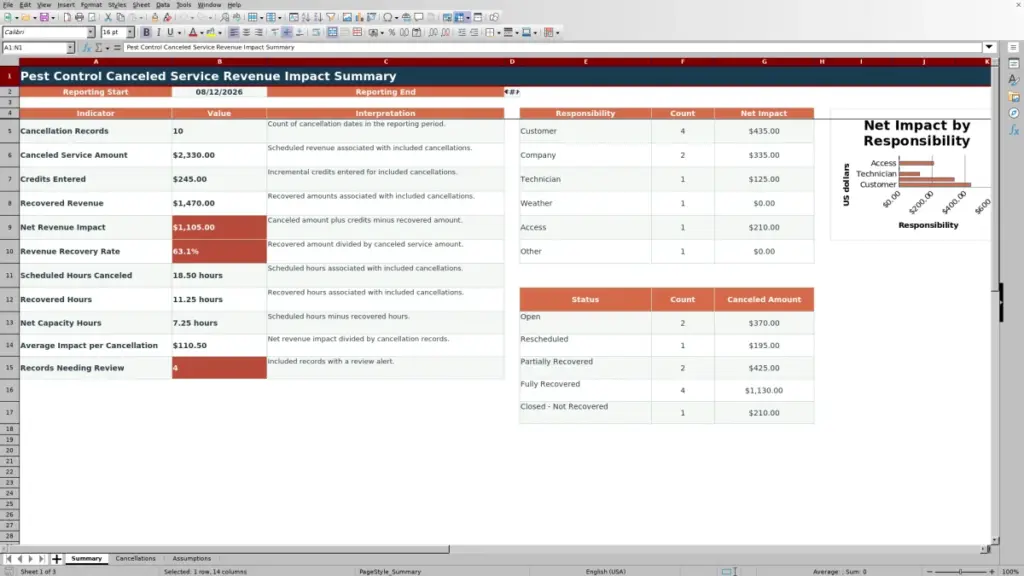Image resolution: width=1024 pixels, height=576 pixels.
Task: Click the AutoFilter funnel icon
Action: click(x=331, y=18)
